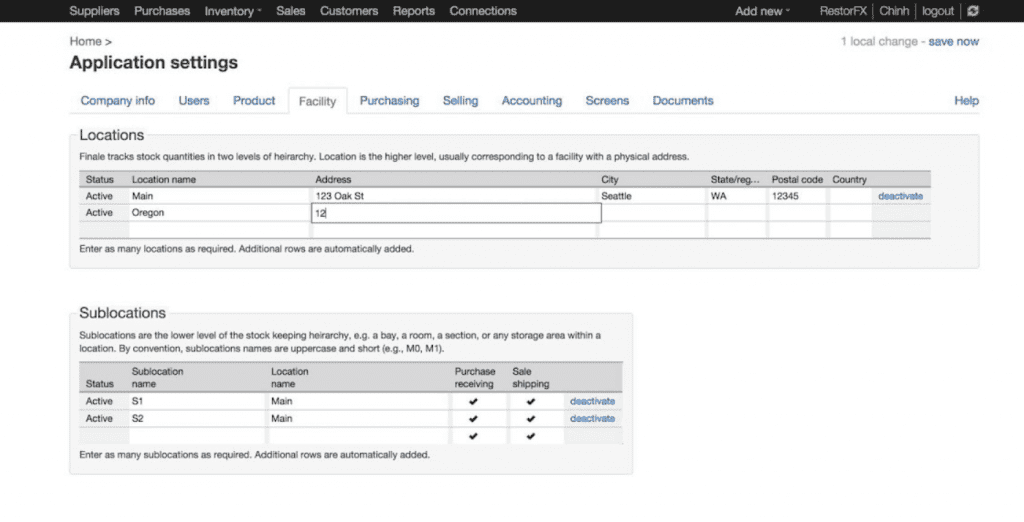Open the Help link
The image size is (1024, 522).
(x=966, y=101)
